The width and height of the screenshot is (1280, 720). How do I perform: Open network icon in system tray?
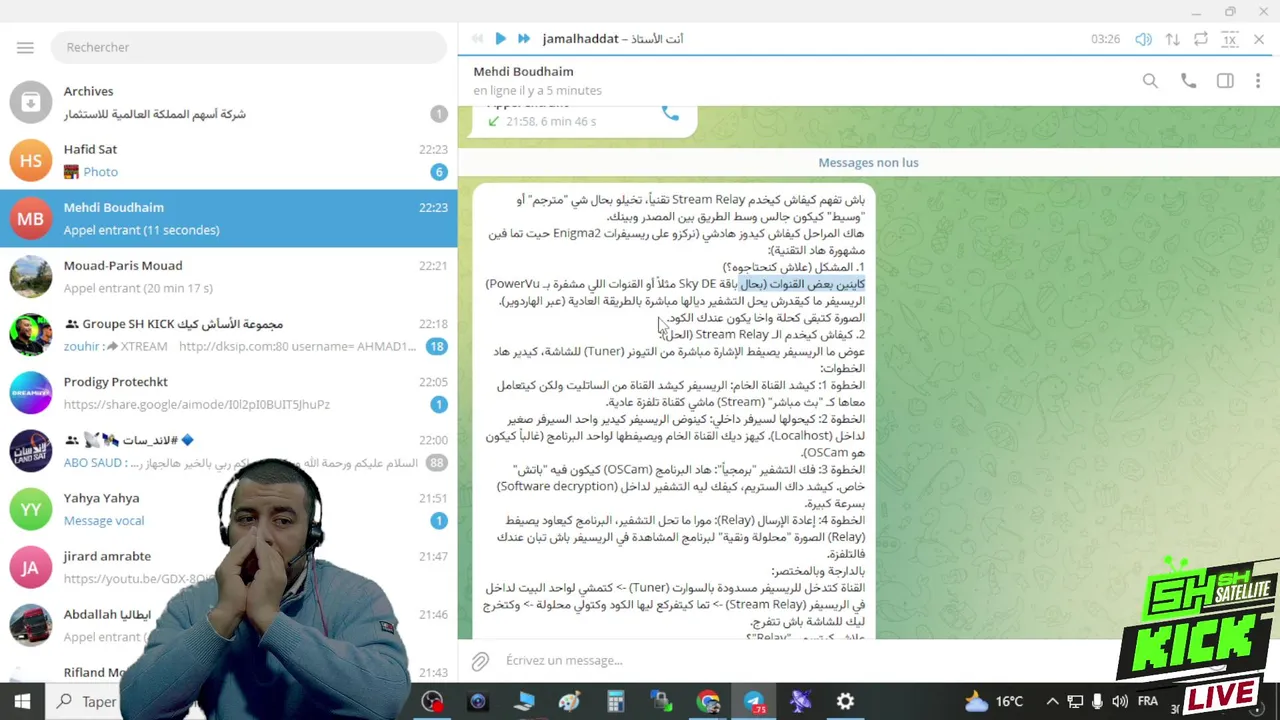click(x=1075, y=701)
